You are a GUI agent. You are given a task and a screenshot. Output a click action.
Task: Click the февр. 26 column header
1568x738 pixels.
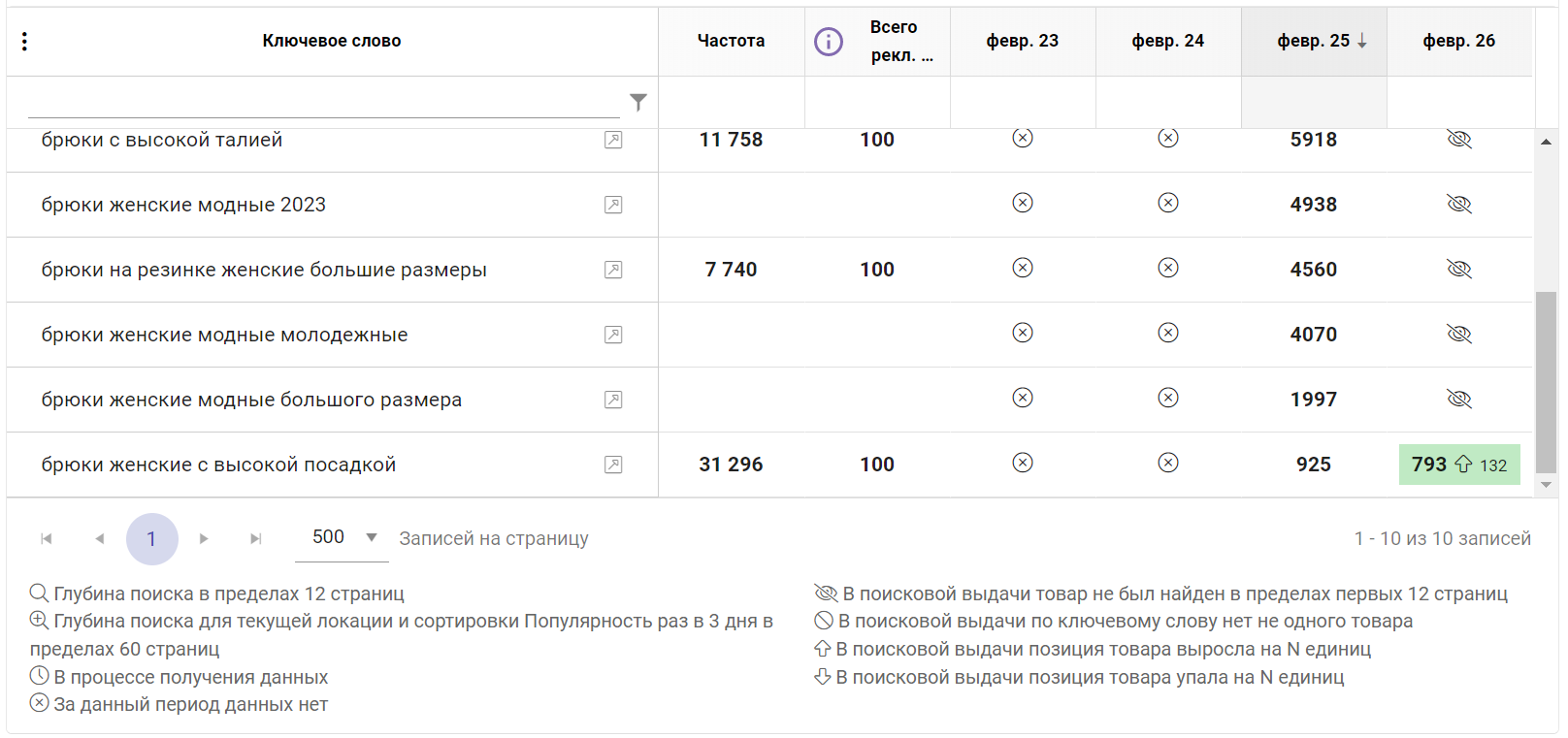[x=1458, y=41]
